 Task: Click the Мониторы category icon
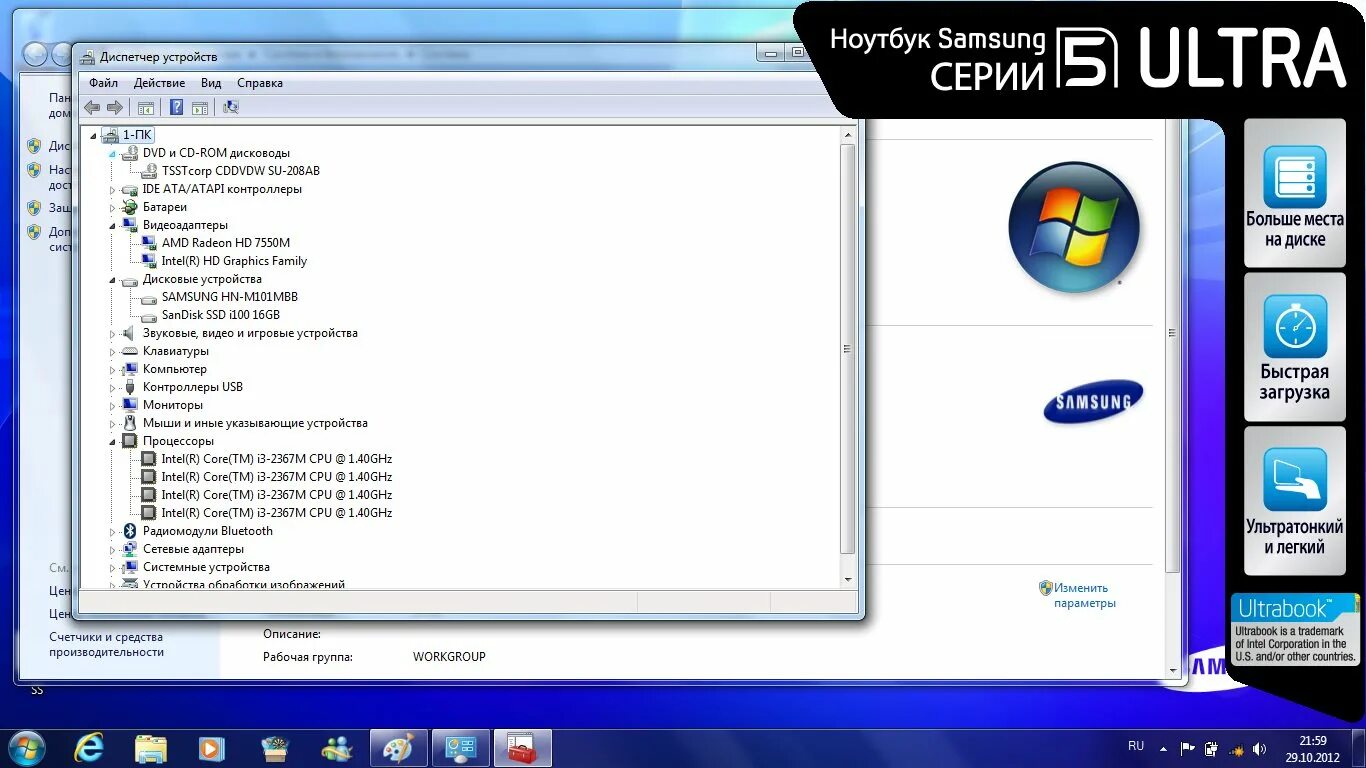129,405
